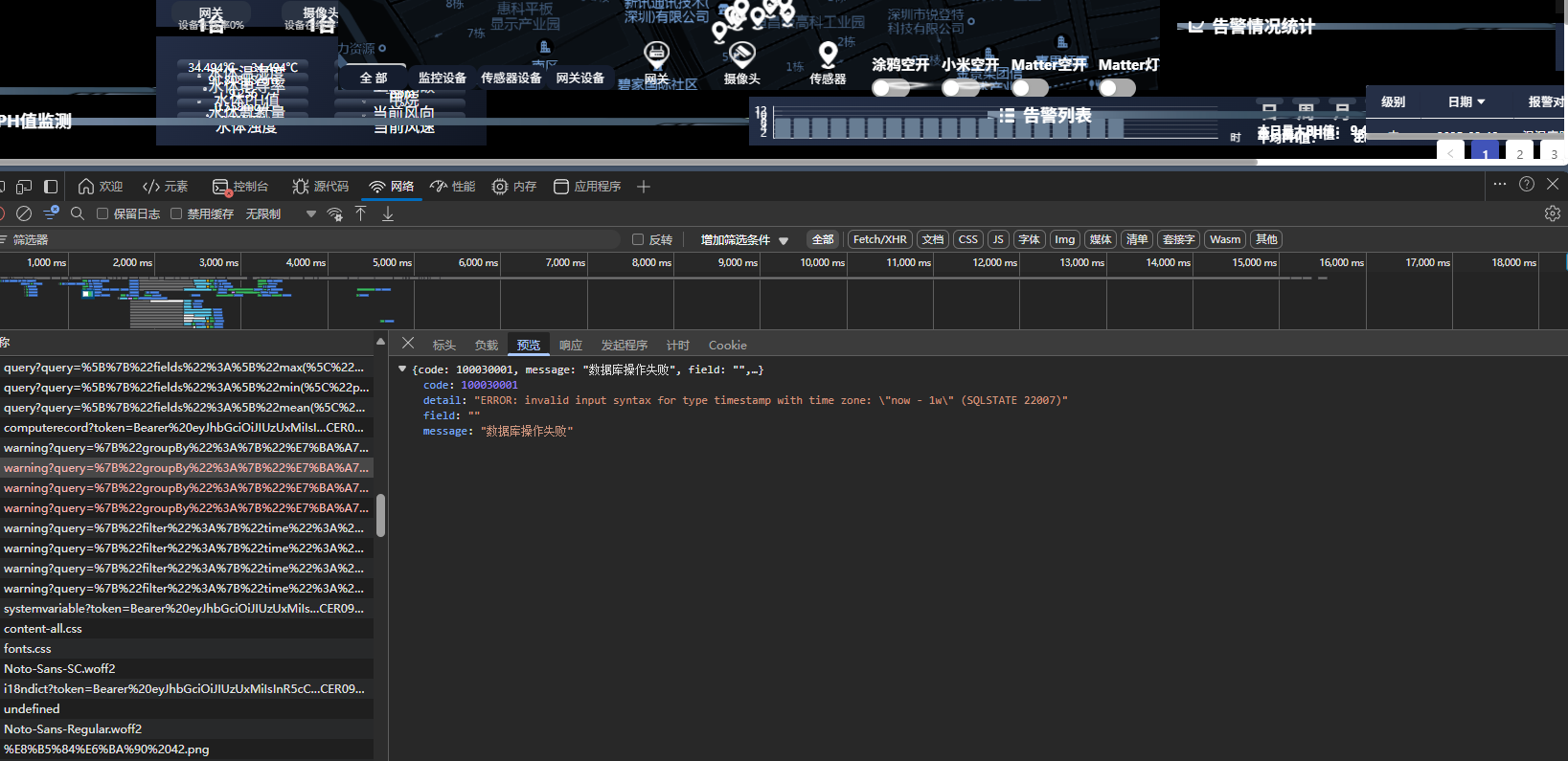1568x761 pixels.
Task: Click the request list scrollbar thumb
Action: (380, 515)
